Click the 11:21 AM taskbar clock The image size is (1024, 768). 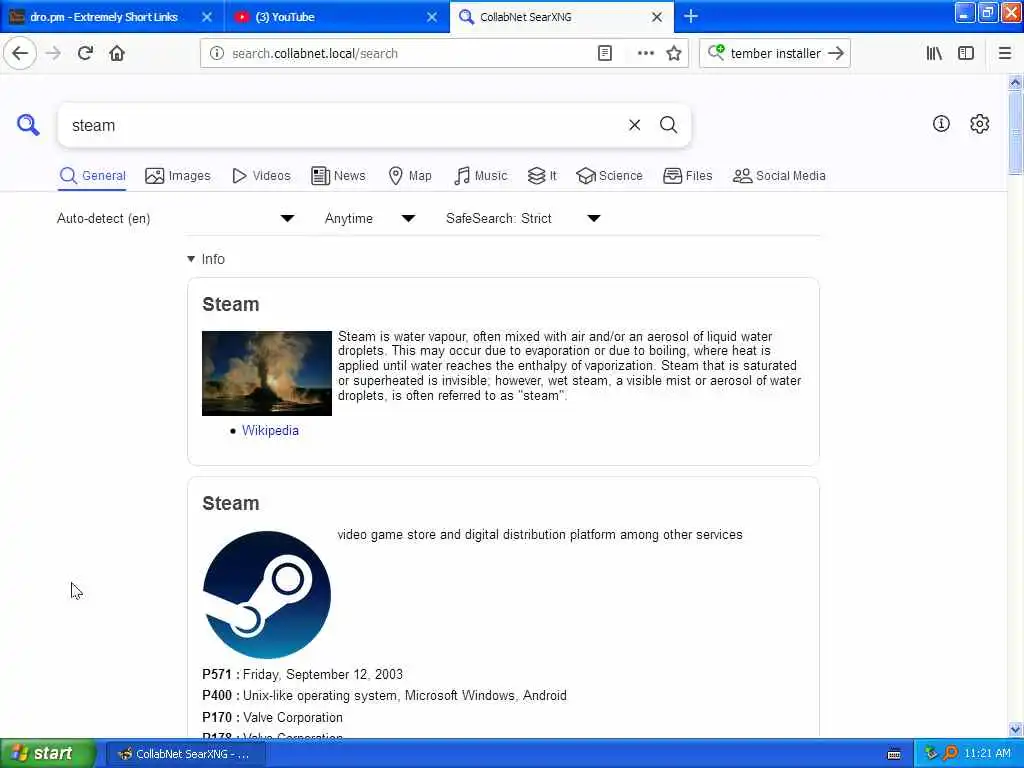click(987, 753)
